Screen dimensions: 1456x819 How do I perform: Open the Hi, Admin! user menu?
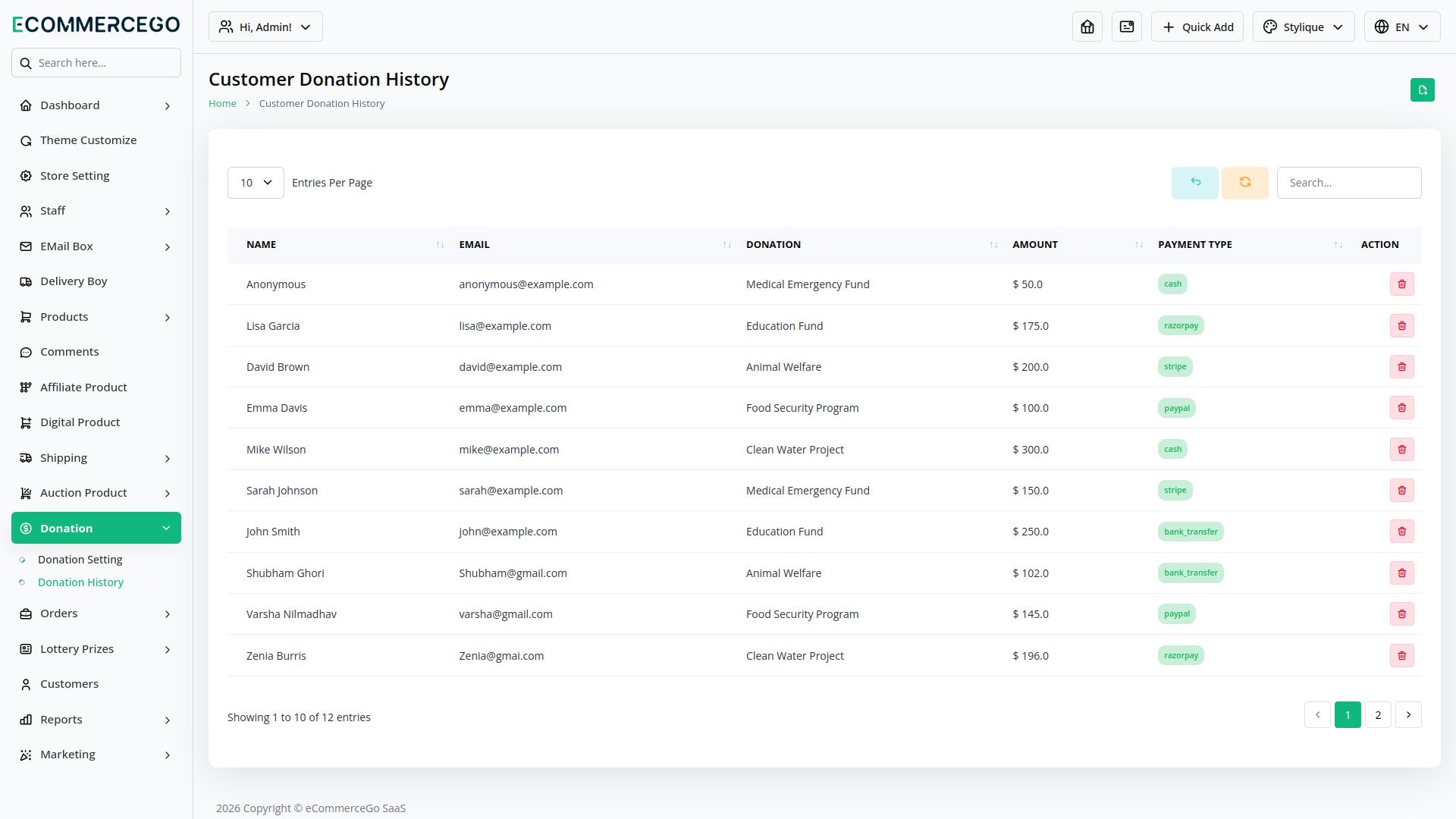(265, 27)
